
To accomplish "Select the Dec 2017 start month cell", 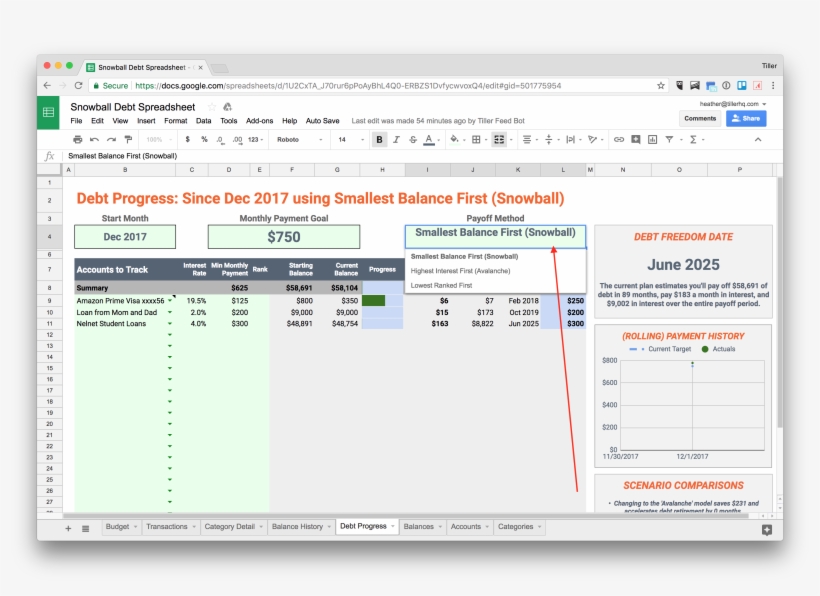I will (125, 237).
